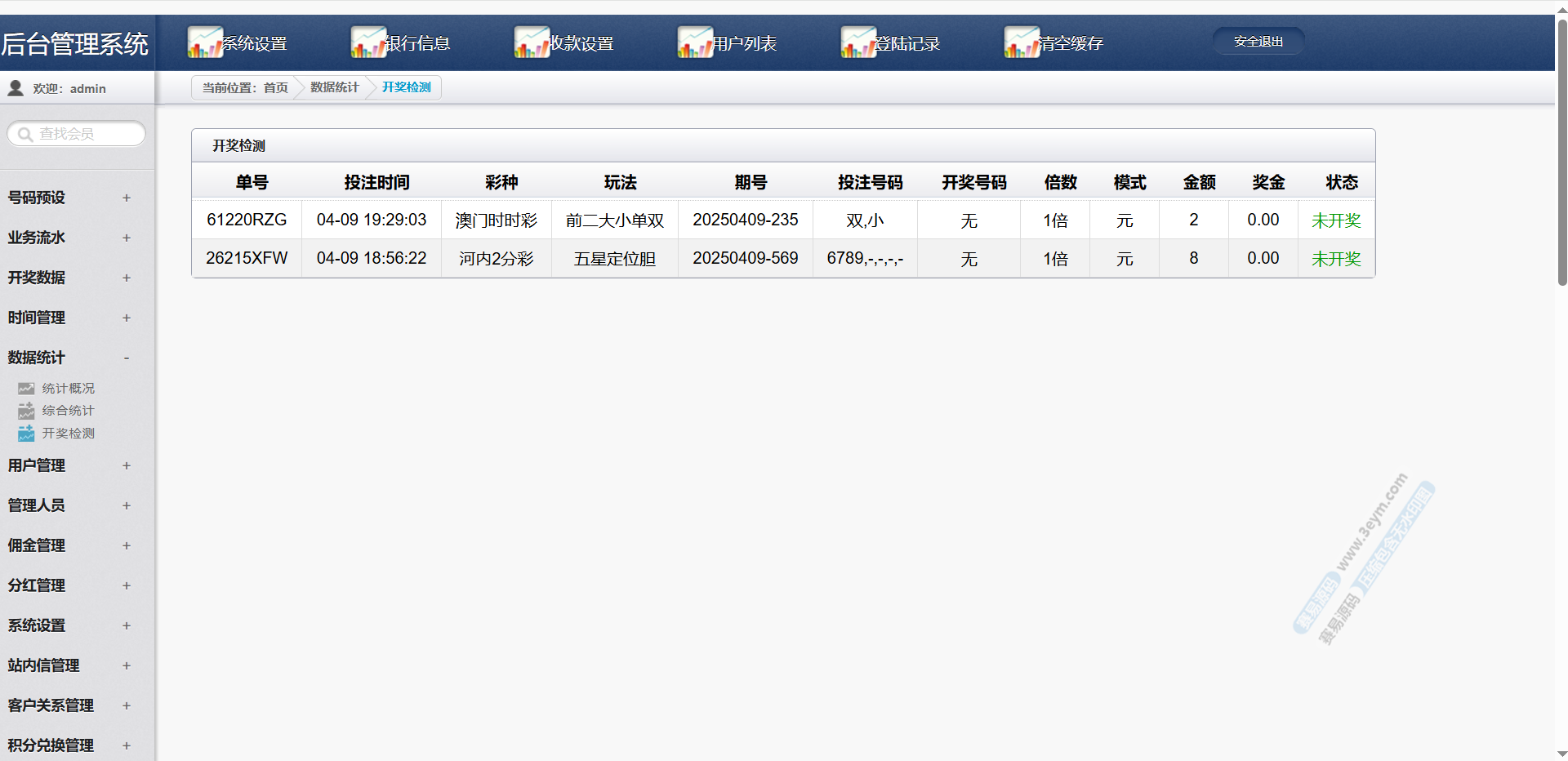Expand the 佣金管理 sidebar section
The width and height of the screenshot is (1568, 761).
click(127, 545)
